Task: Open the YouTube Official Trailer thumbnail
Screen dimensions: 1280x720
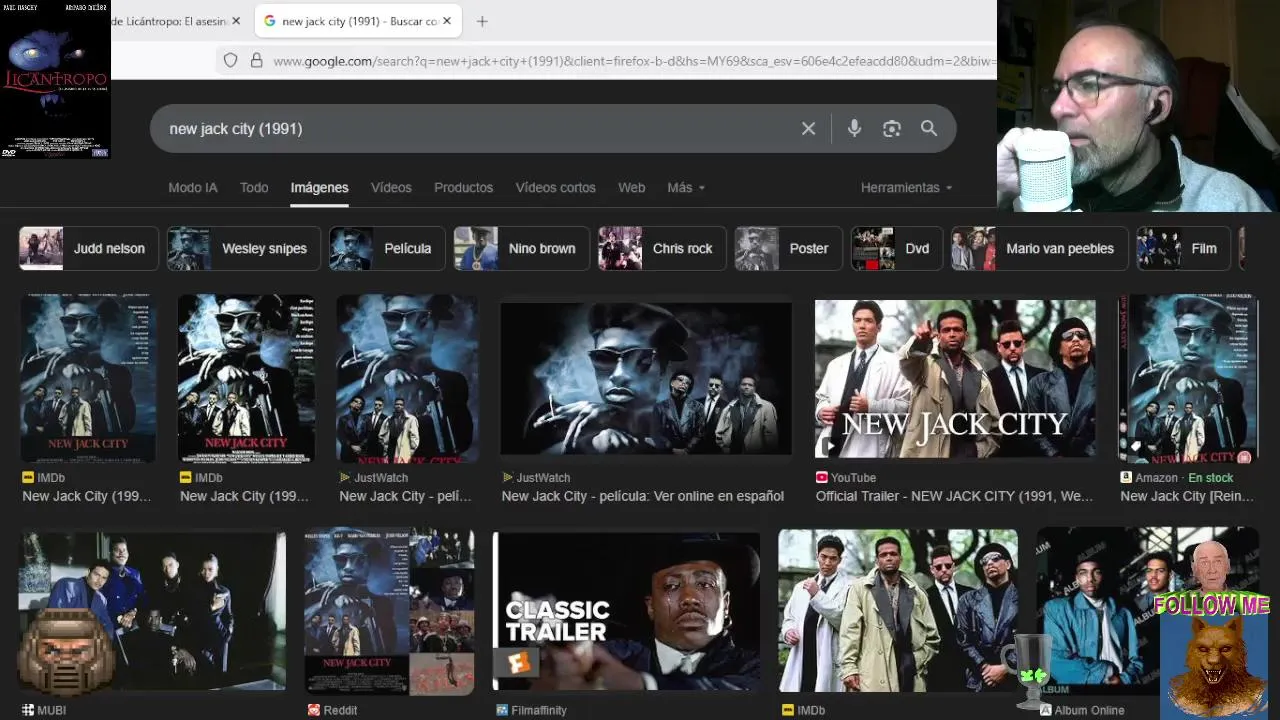Action: pos(955,378)
